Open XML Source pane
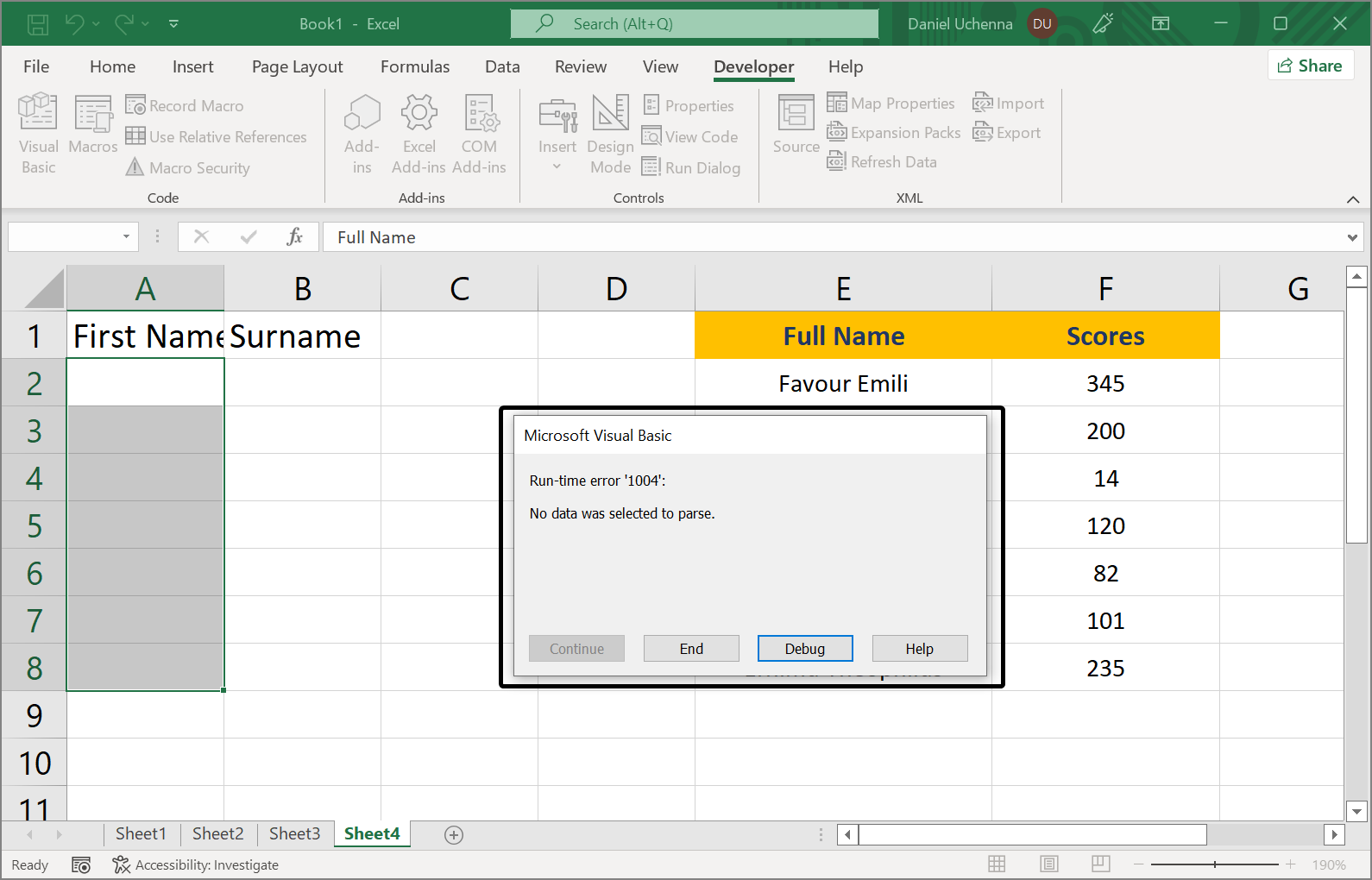 (796, 125)
